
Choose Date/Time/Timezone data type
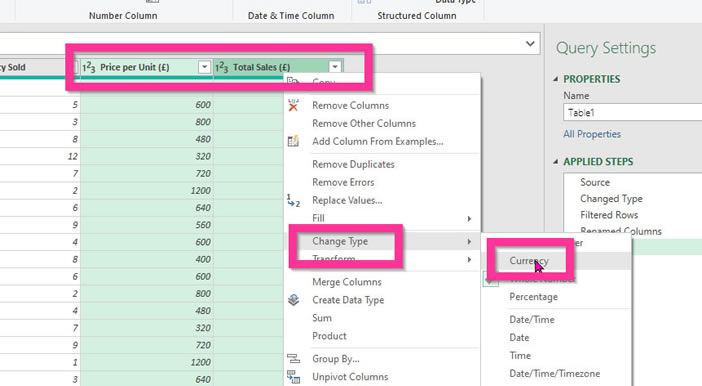555,373
